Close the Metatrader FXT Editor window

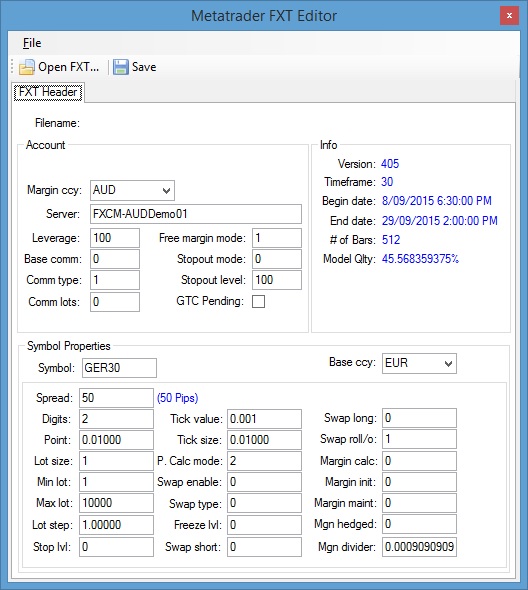pyautogui.click(x=509, y=16)
